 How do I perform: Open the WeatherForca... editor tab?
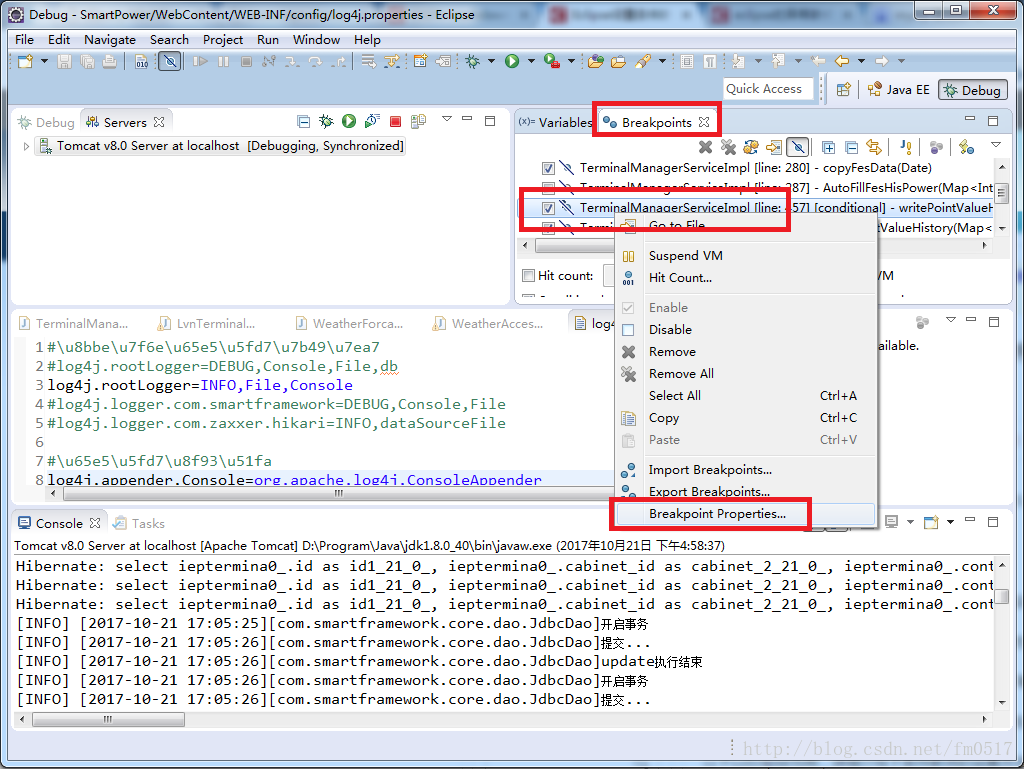point(349,324)
